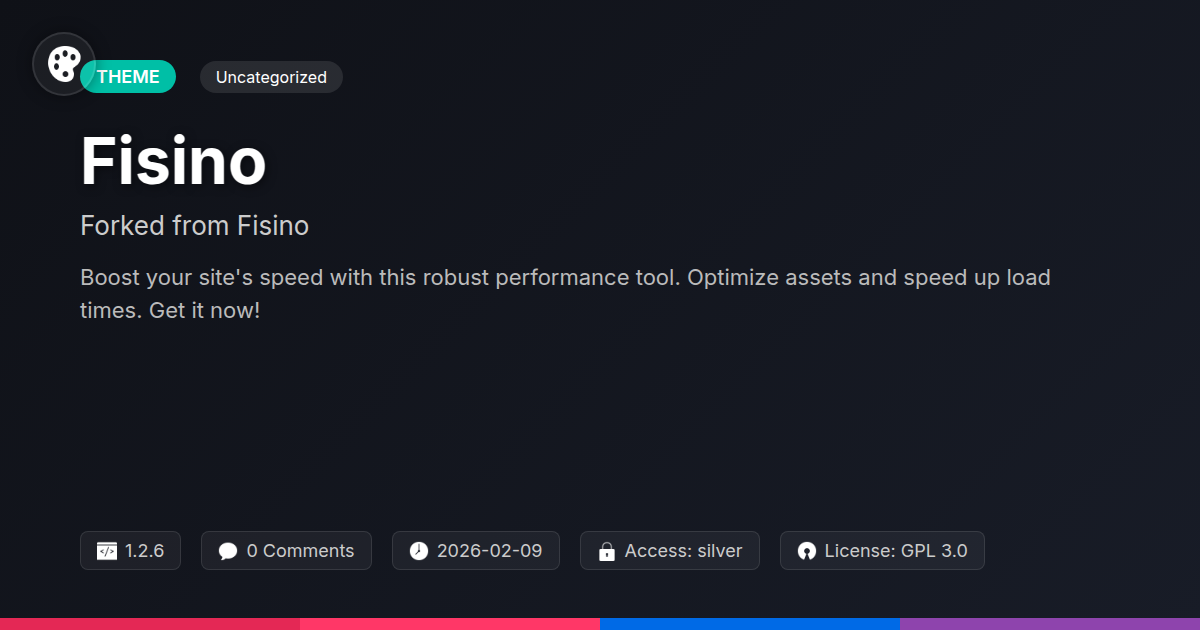Click the pink color bar segment
The height and width of the screenshot is (630, 1200).
point(450,623)
